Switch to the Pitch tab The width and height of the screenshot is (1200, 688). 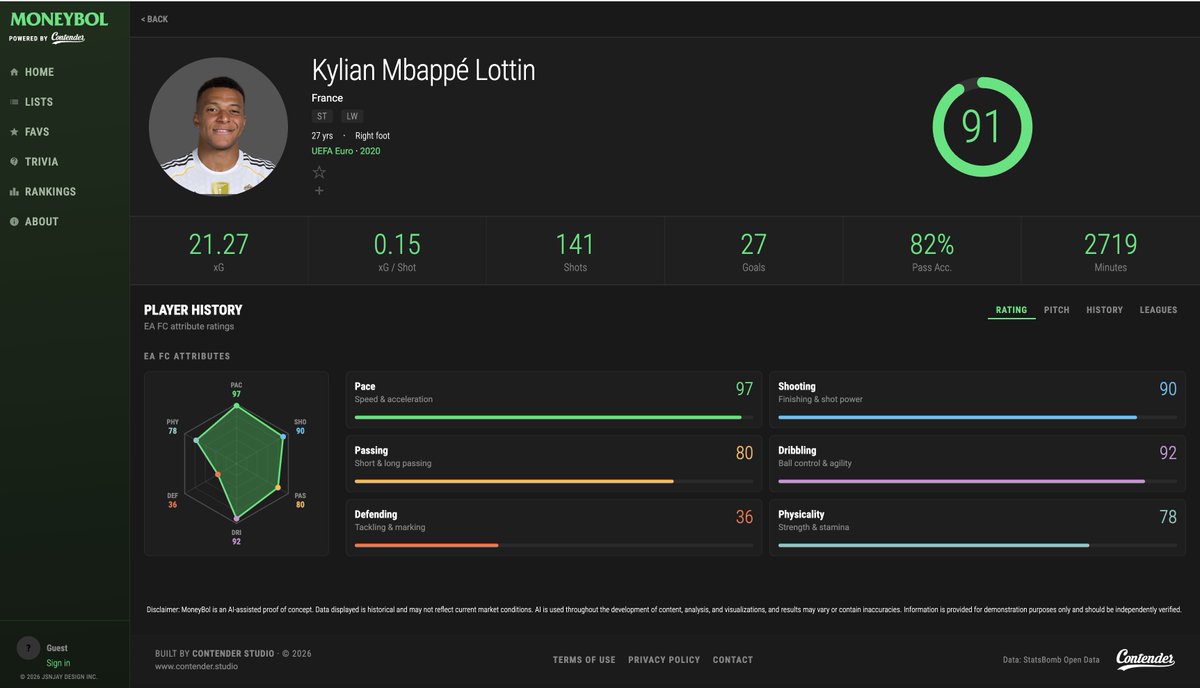[1056, 310]
